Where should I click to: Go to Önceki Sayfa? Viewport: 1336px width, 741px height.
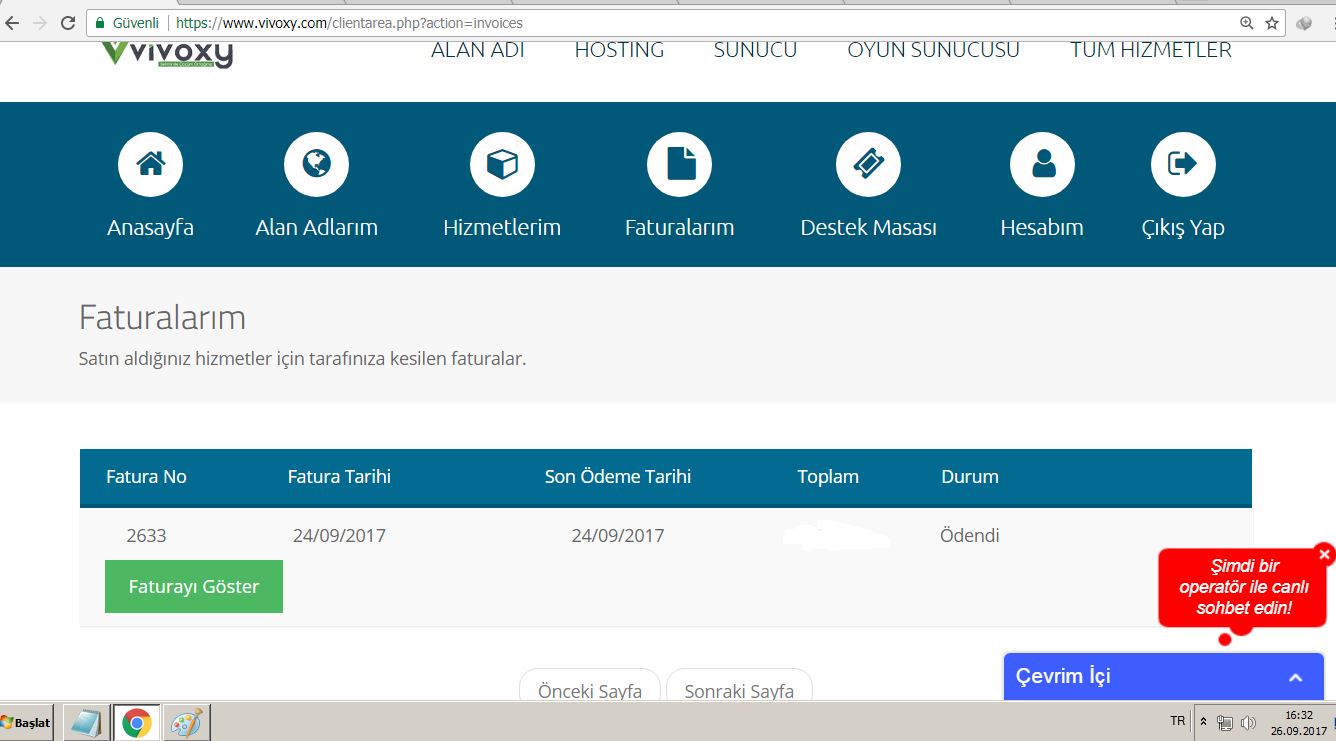point(590,685)
